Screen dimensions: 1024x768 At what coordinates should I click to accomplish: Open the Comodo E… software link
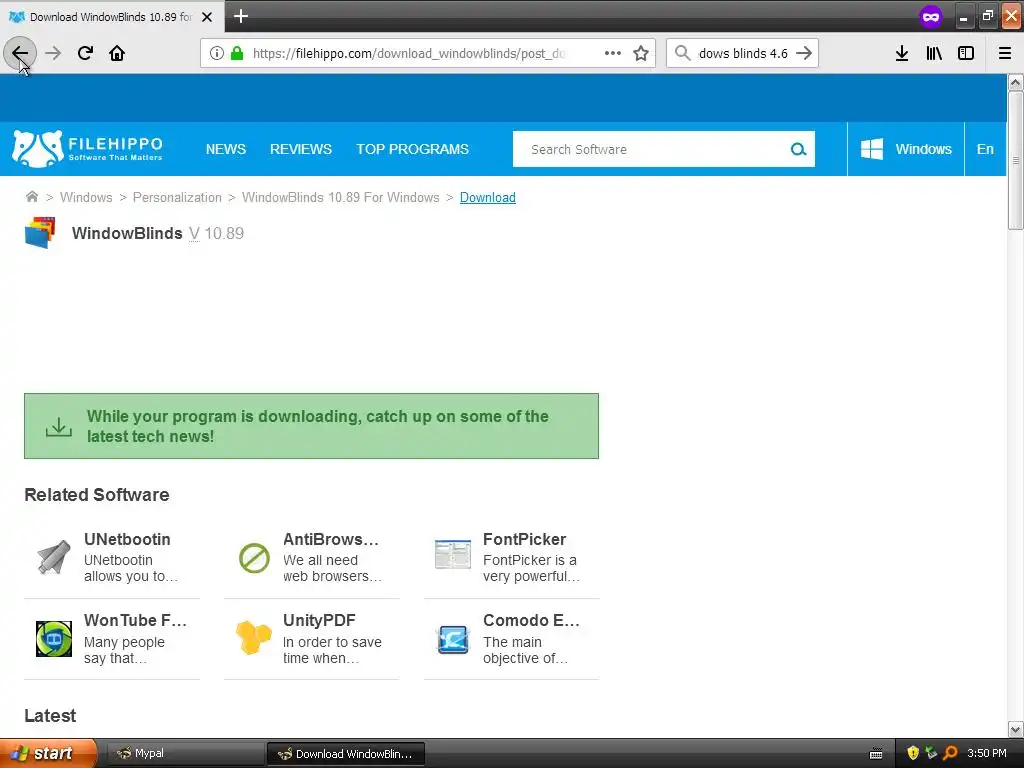coord(531,620)
